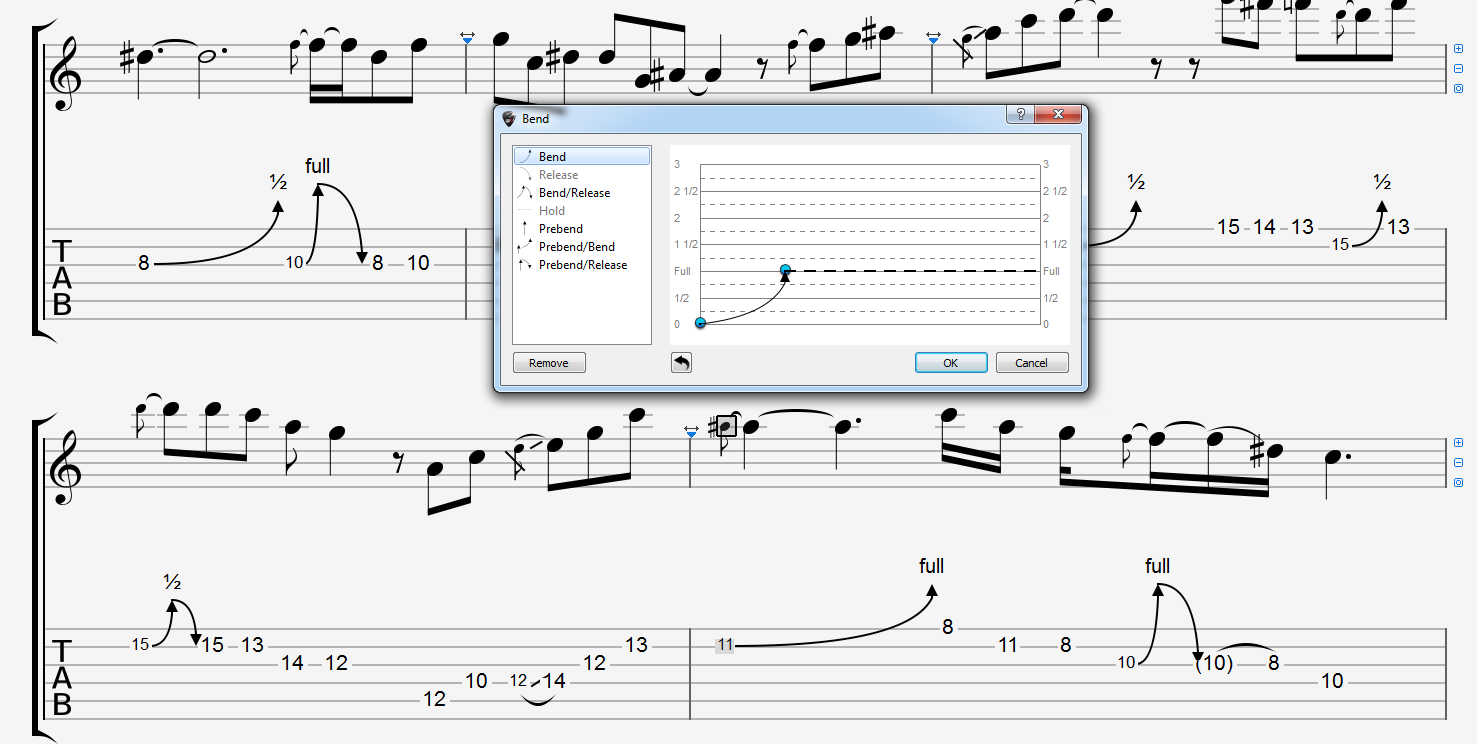The image size is (1477, 744).
Task: Click the bend curve start point at 0
Action: click(x=700, y=322)
